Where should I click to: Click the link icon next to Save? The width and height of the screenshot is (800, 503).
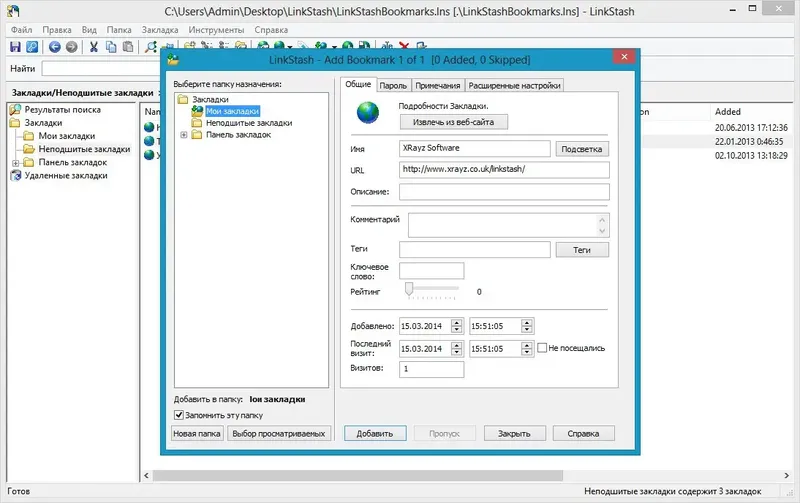point(32,47)
